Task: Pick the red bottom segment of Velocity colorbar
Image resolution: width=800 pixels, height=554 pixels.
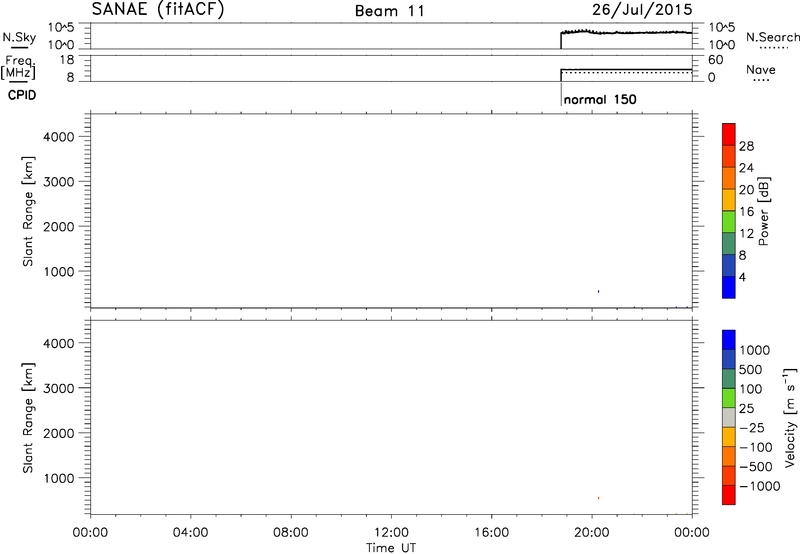Action: 729,495
